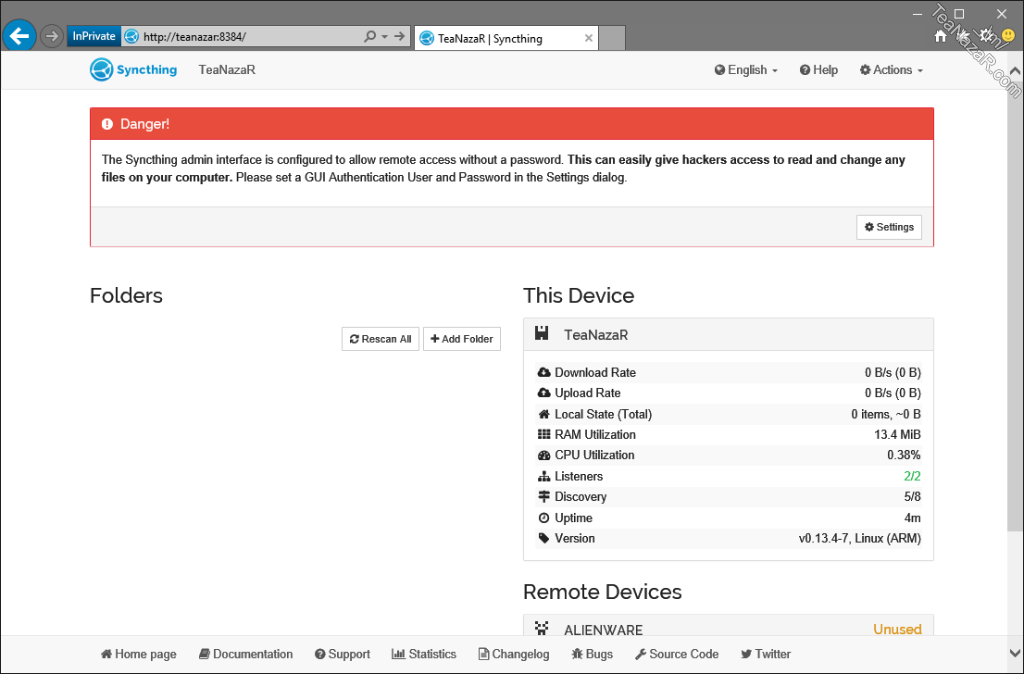Click the Add Folder button
The image size is (1024, 674).
coord(462,339)
